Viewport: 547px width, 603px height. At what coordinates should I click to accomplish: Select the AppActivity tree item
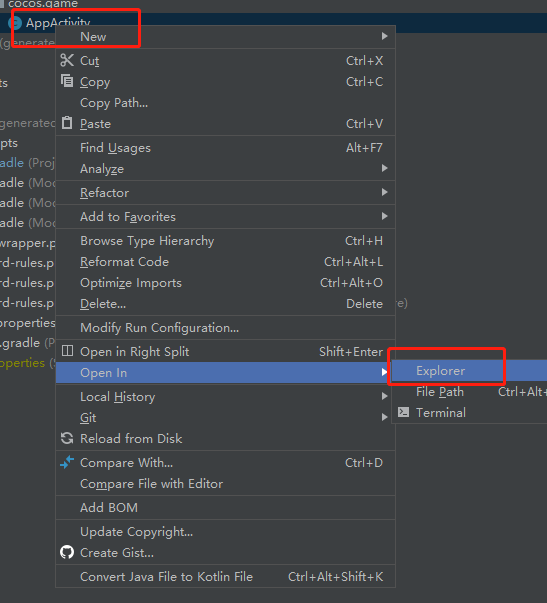[x=58, y=22]
